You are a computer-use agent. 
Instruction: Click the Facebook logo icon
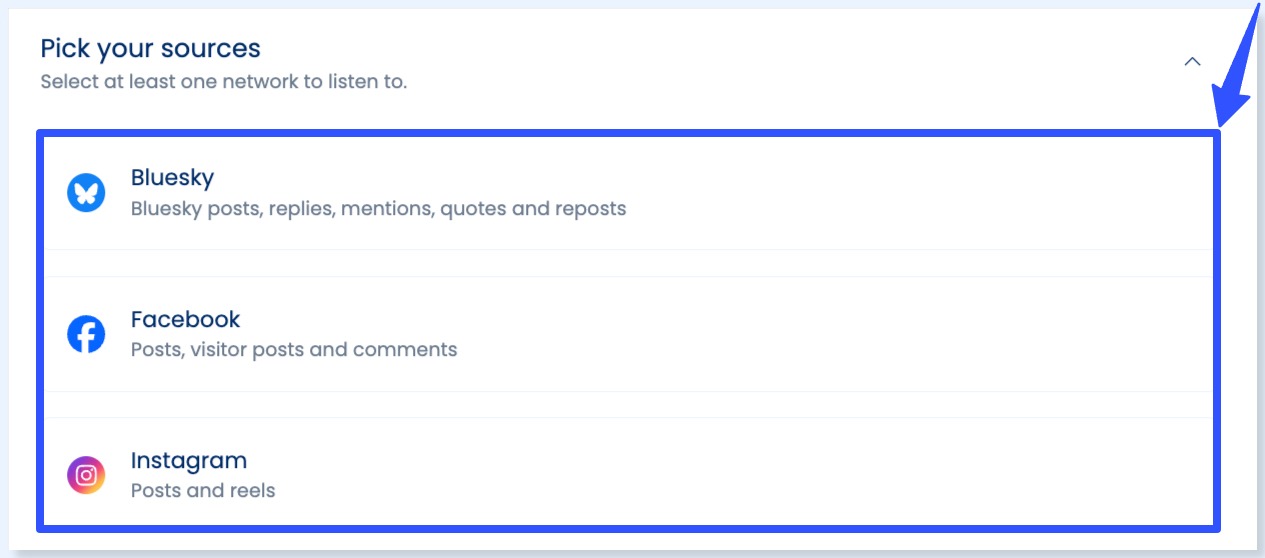[x=86, y=334]
